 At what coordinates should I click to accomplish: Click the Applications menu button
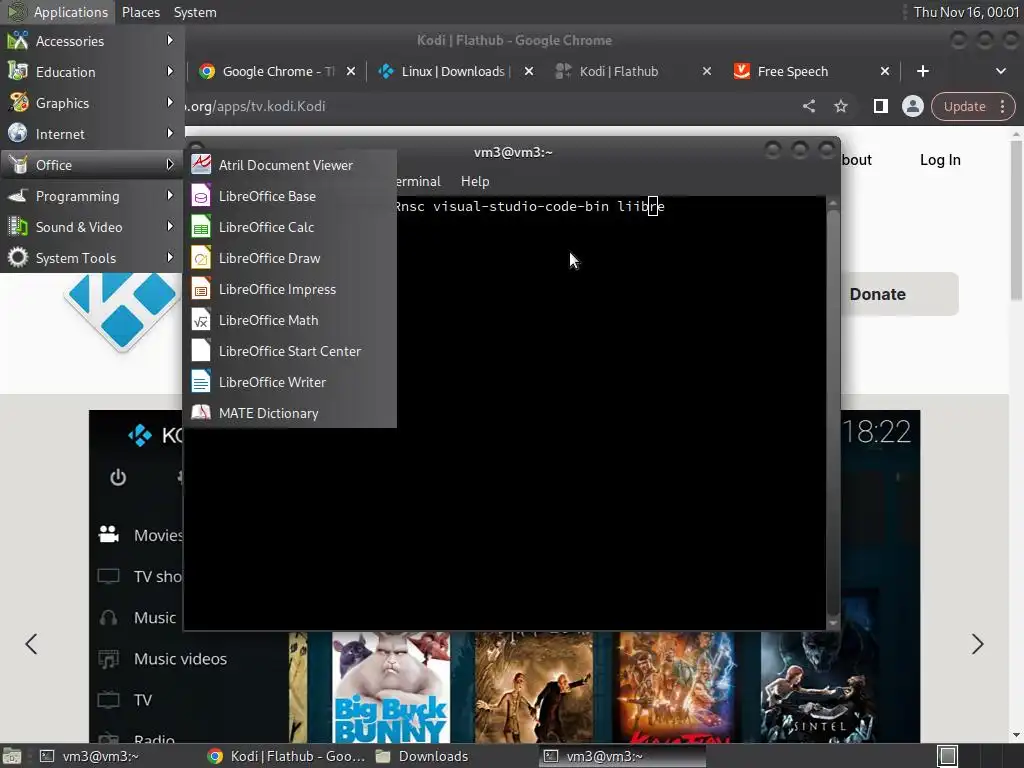[57, 12]
